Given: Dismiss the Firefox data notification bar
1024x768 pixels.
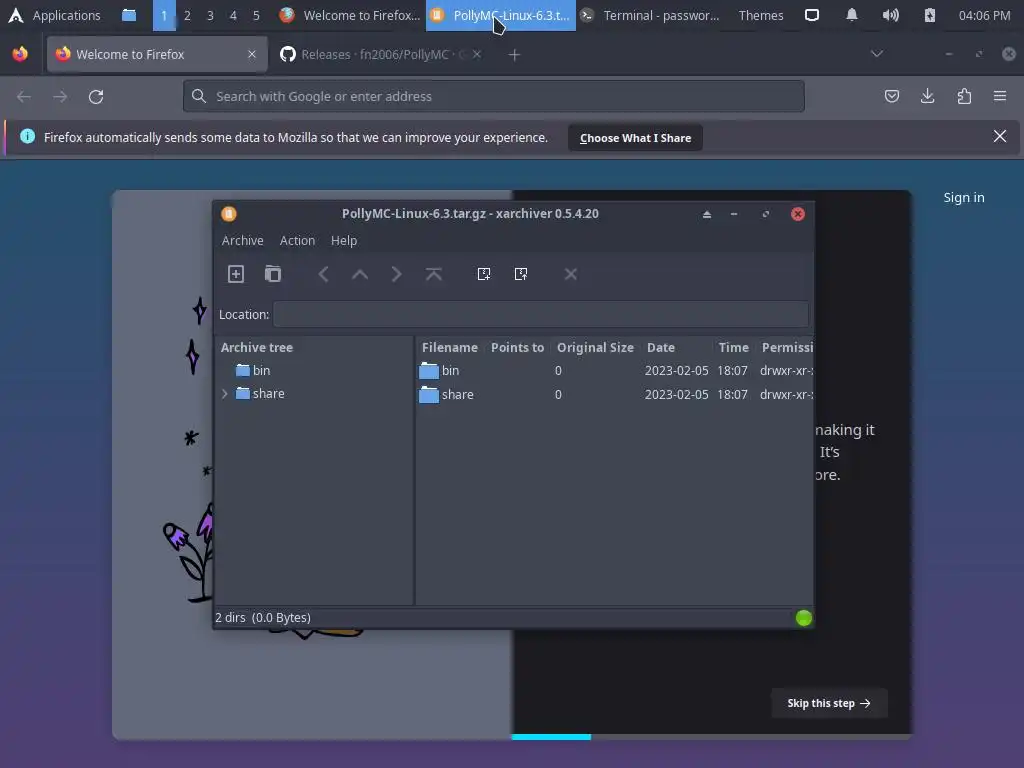Looking at the screenshot, I should tap(1000, 136).
